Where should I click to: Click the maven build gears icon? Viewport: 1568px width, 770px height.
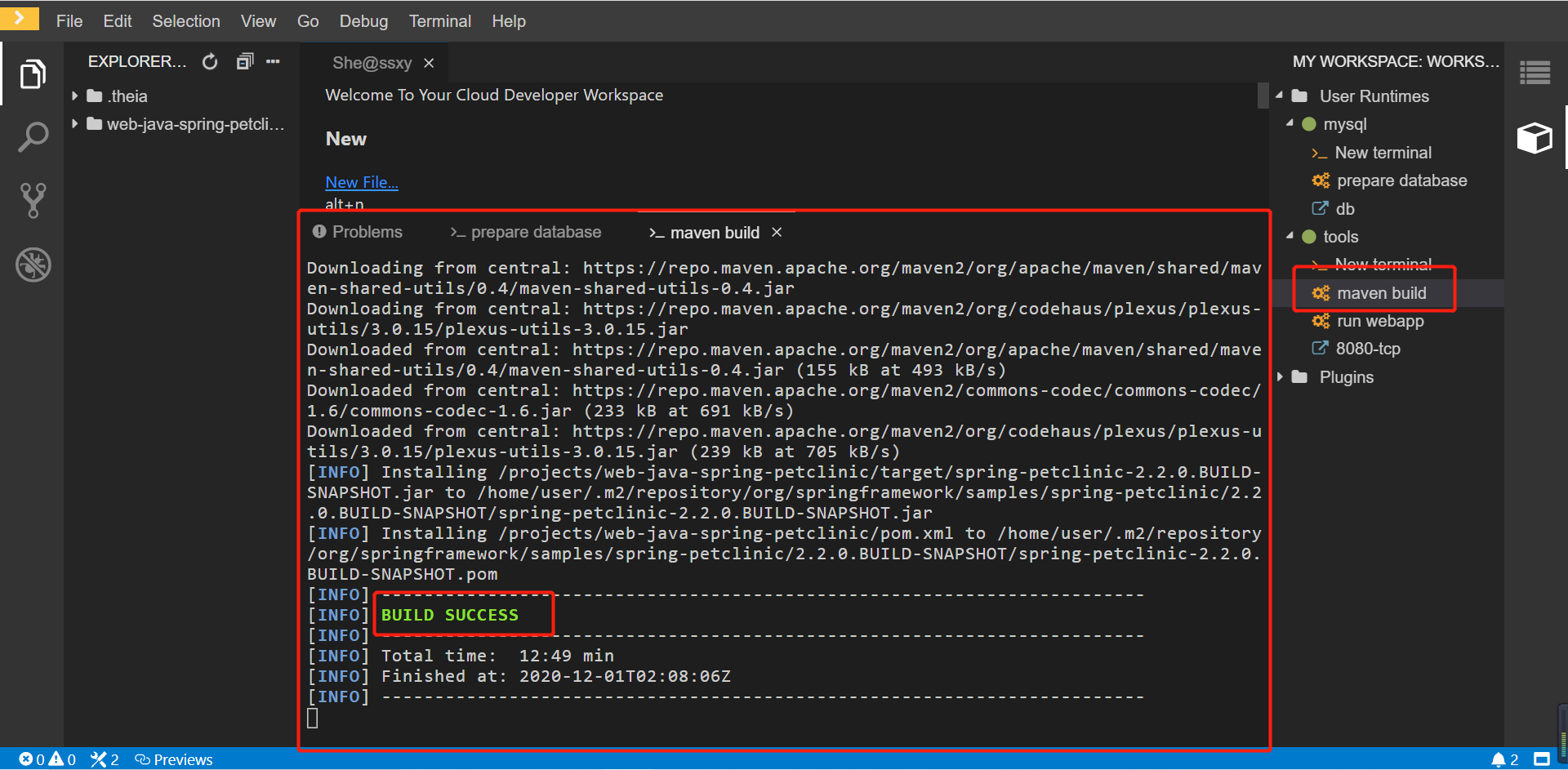click(1321, 293)
